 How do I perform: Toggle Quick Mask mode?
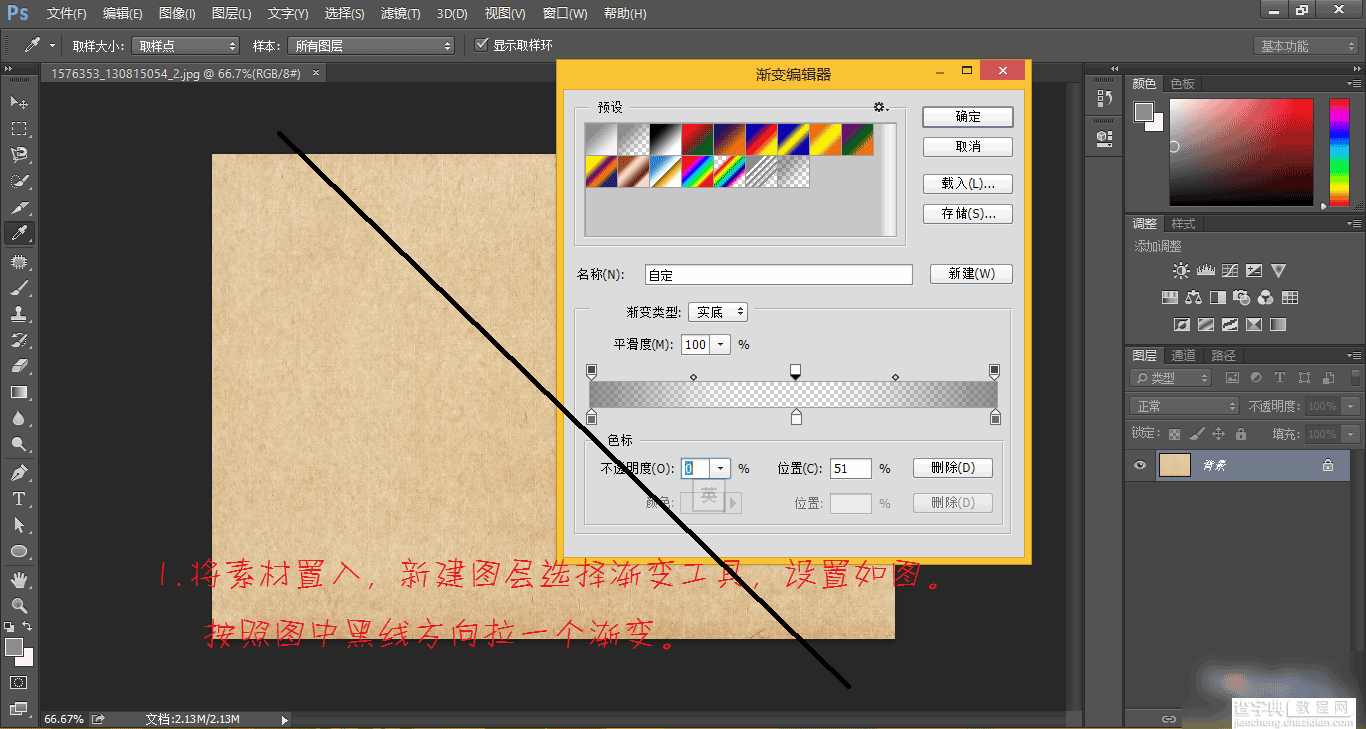pyautogui.click(x=19, y=682)
